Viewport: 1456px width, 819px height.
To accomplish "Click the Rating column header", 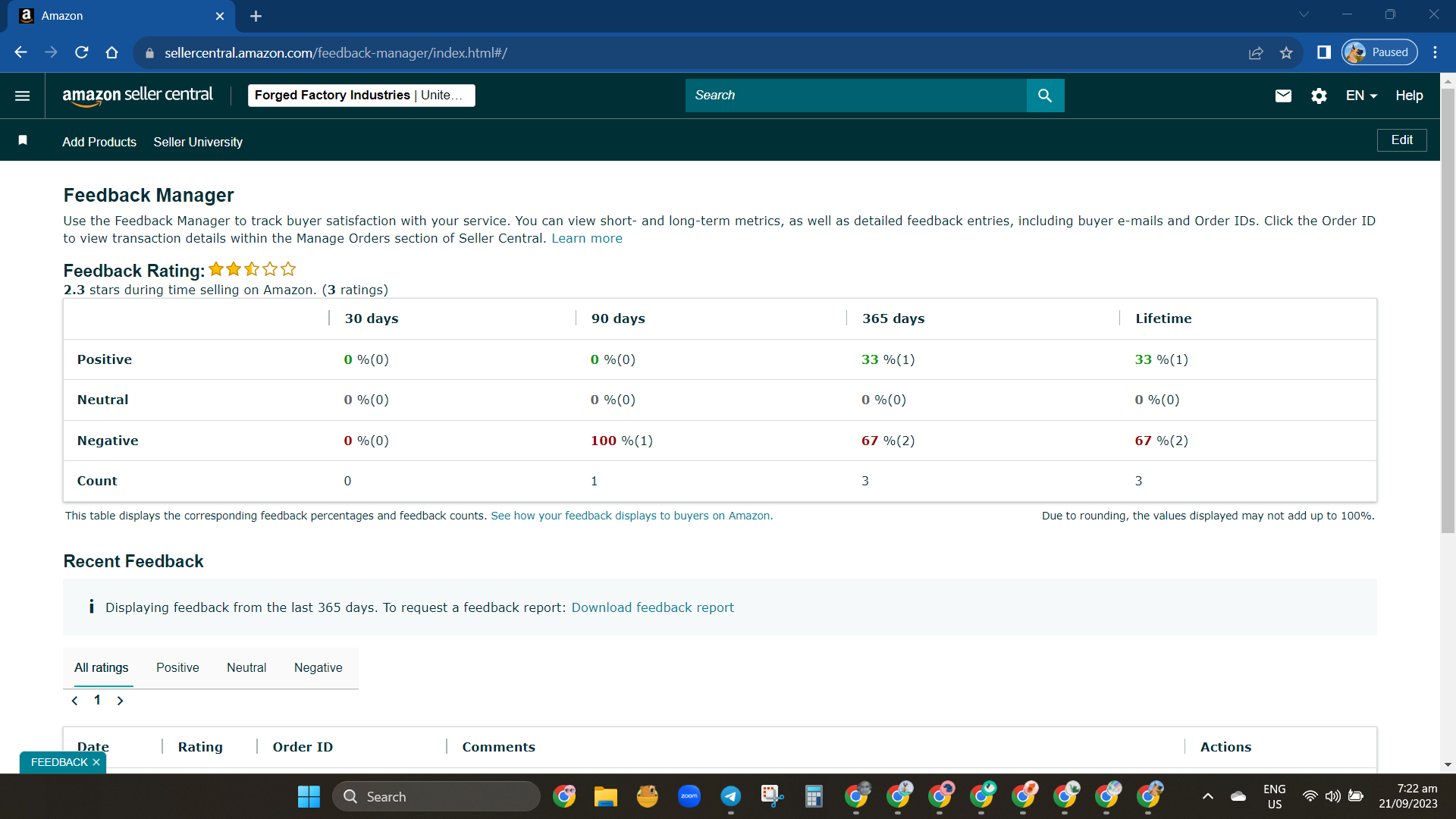I will point(200,747).
